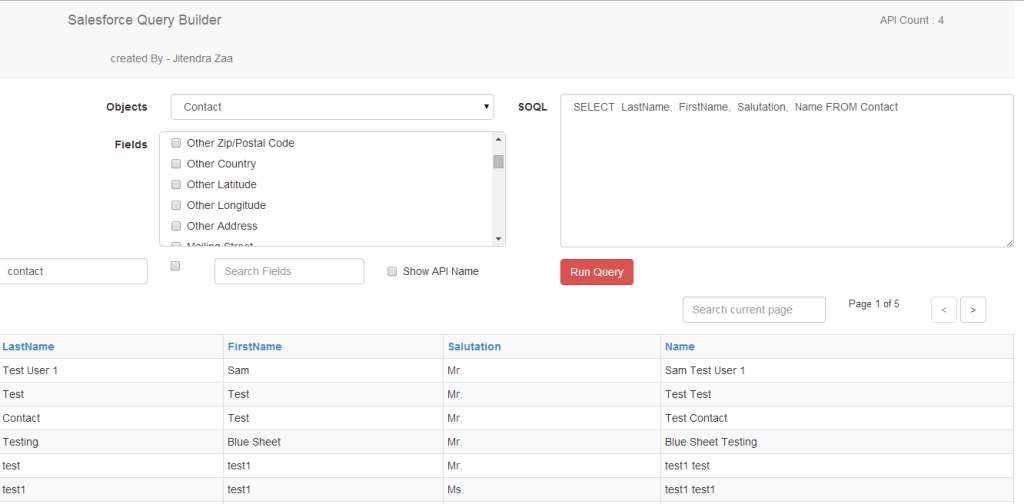Click inside the SOQL query text area
1024x504 pixels.
(x=786, y=171)
